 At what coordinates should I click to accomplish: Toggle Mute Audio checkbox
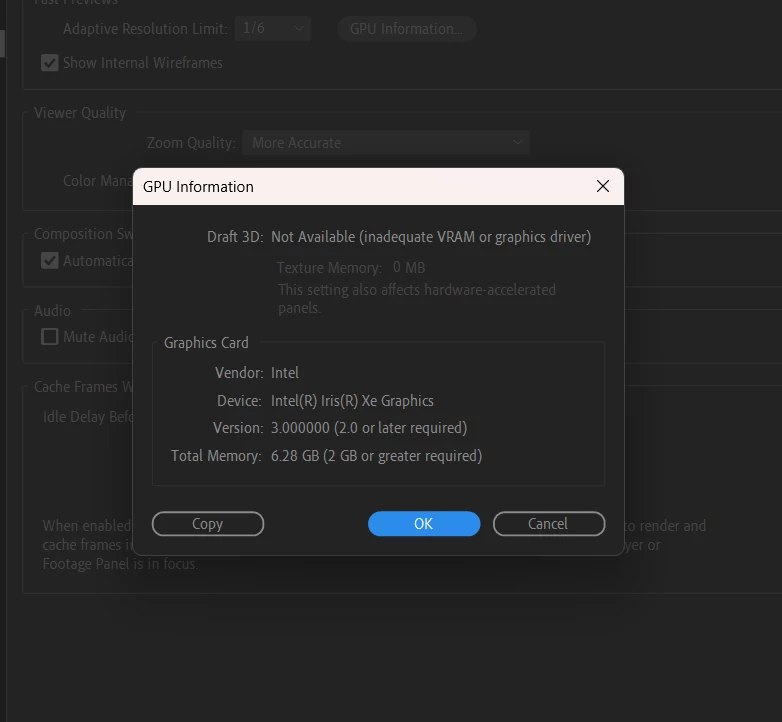click(x=49, y=337)
